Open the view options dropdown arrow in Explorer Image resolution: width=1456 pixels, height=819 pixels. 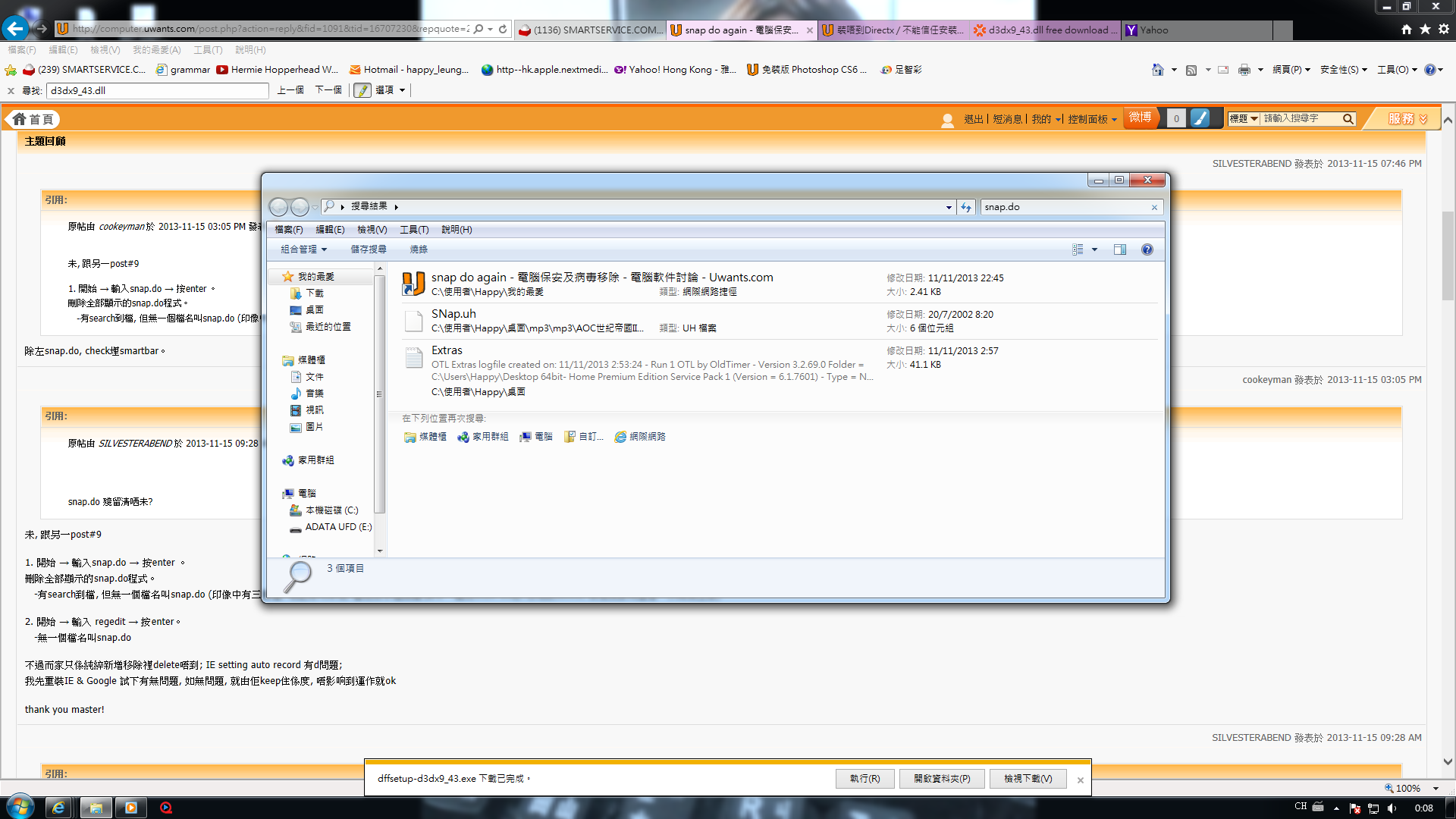pyautogui.click(x=1094, y=249)
